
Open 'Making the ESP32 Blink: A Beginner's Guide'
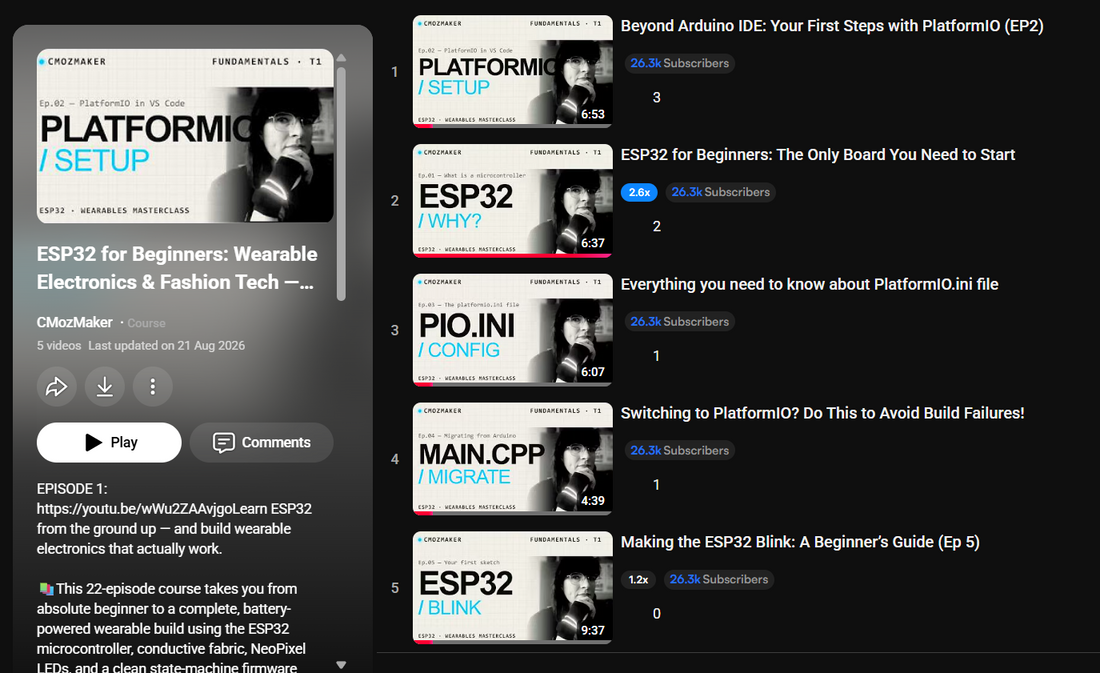(800, 542)
